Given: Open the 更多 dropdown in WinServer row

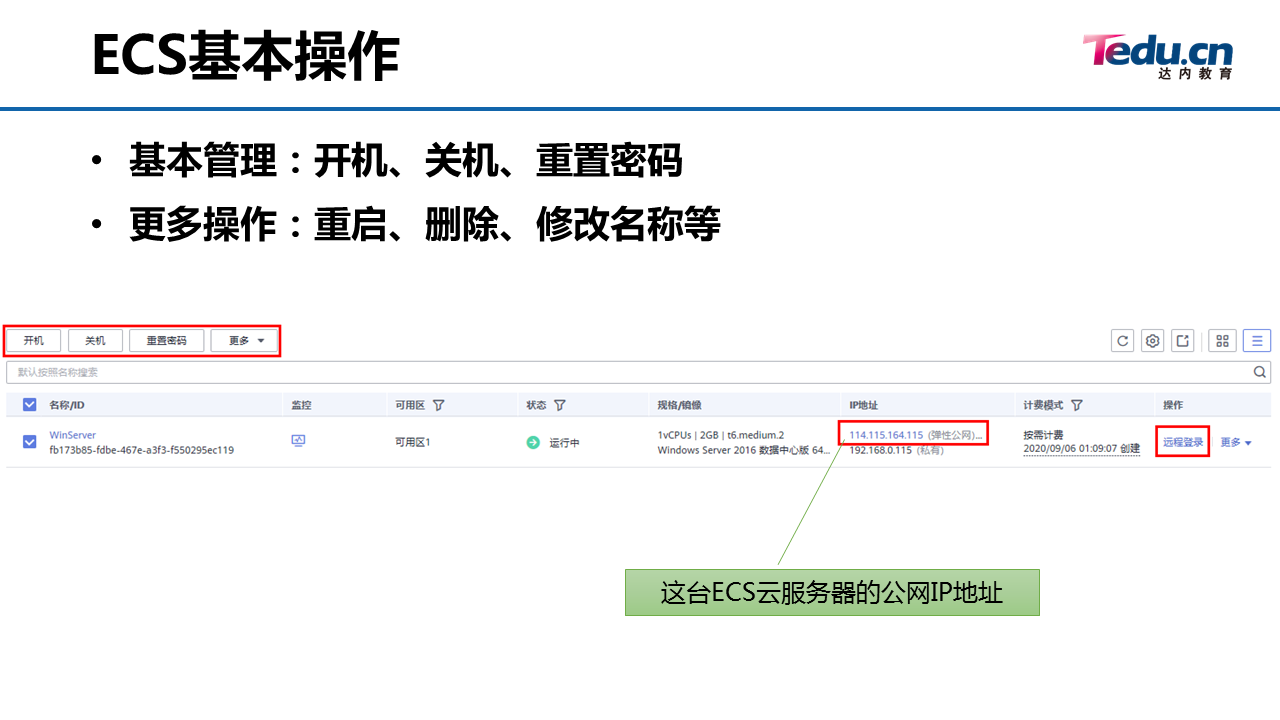Looking at the screenshot, I should pos(1234,441).
